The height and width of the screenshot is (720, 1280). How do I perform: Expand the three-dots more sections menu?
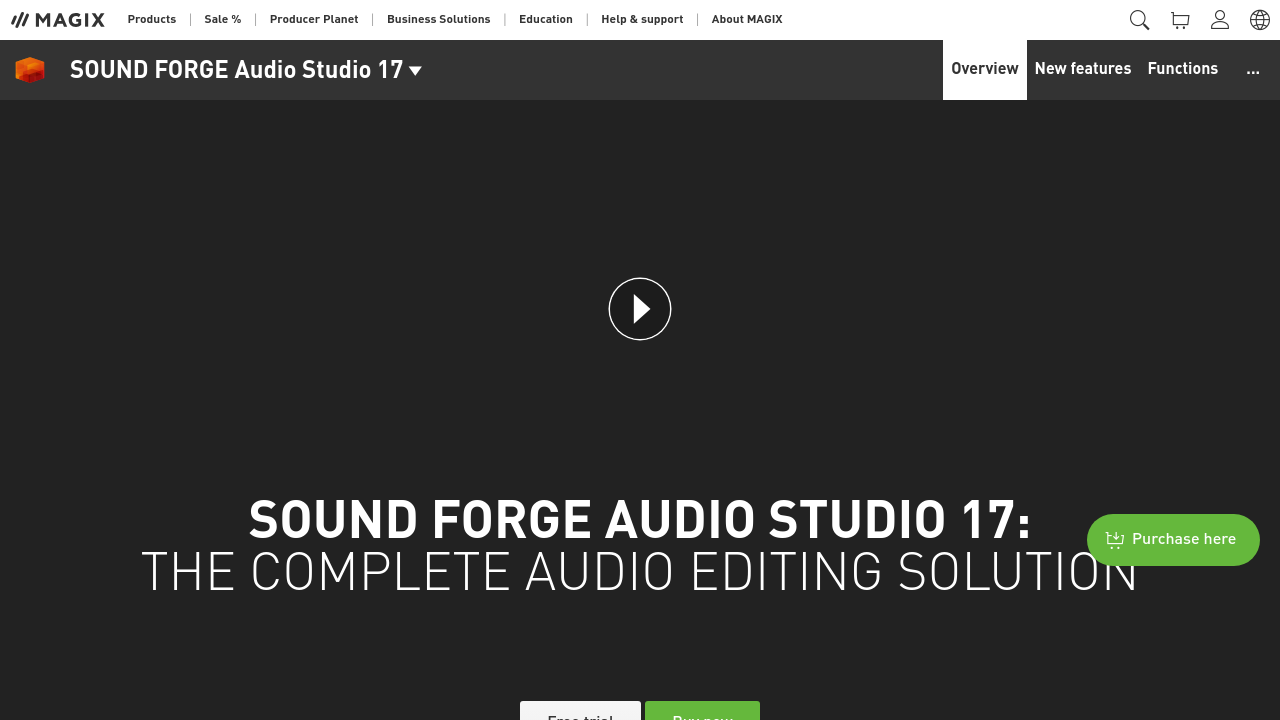pyautogui.click(x=1253, y=70)
